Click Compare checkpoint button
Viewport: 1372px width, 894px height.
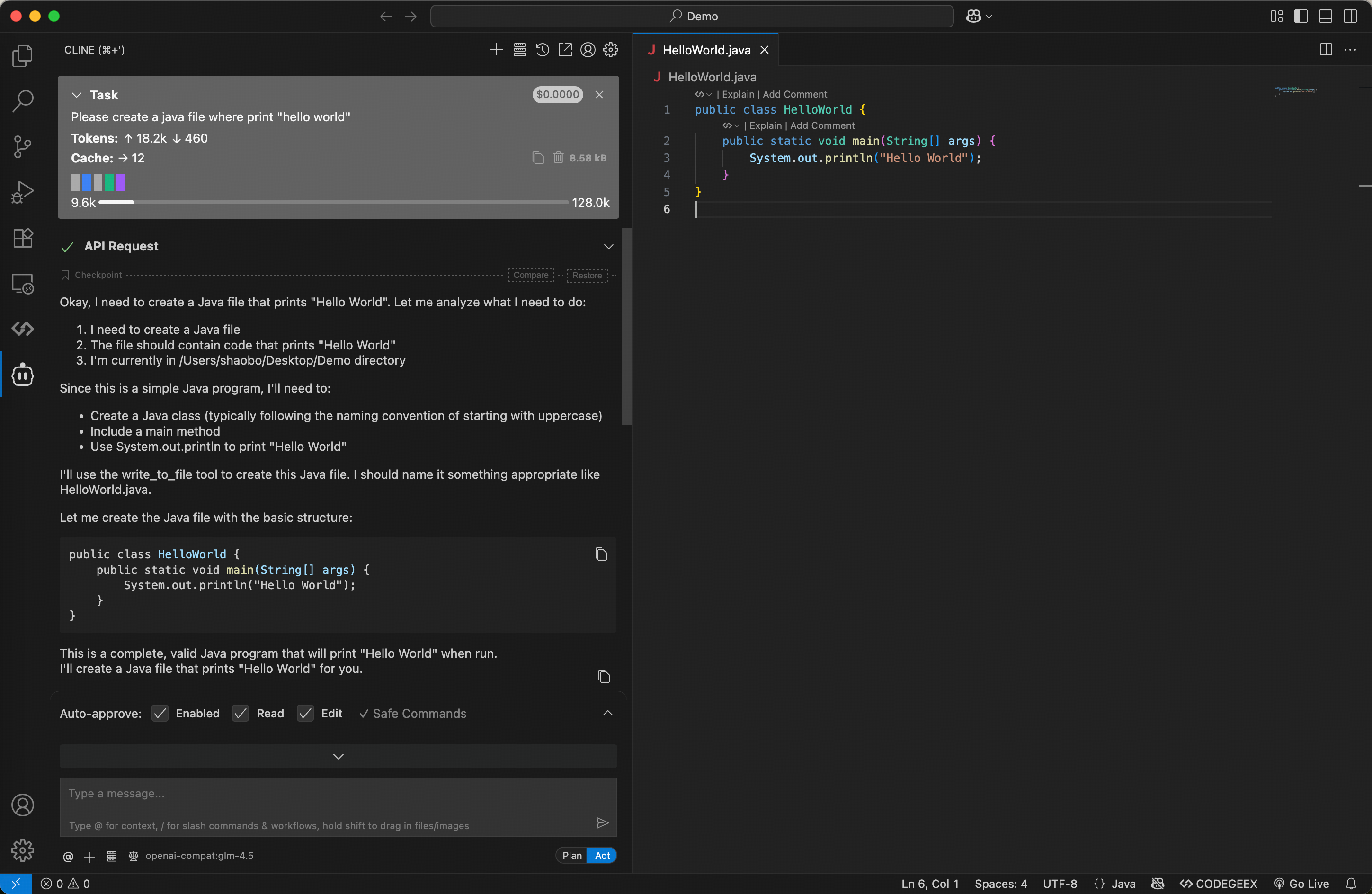[x=530, y=275]
